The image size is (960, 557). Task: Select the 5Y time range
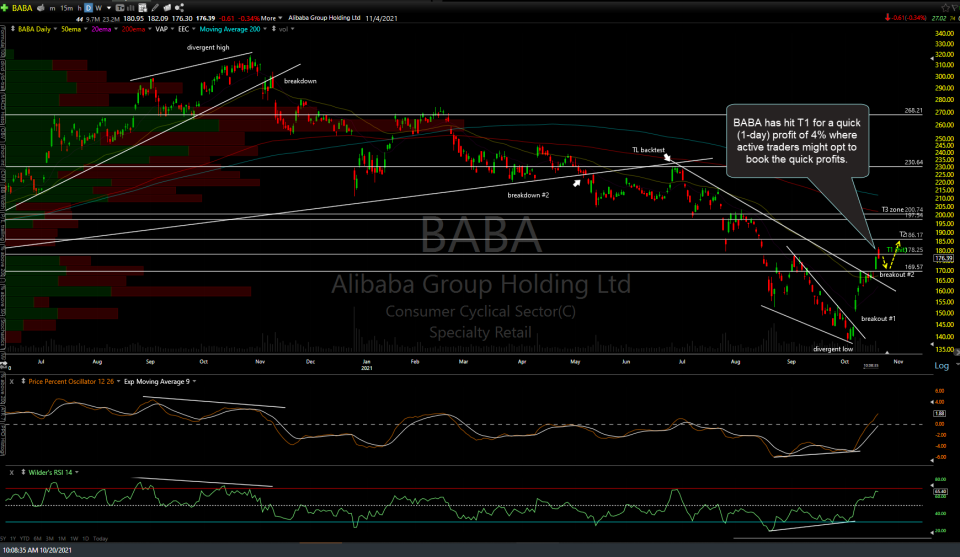click(x=4, y=539)
